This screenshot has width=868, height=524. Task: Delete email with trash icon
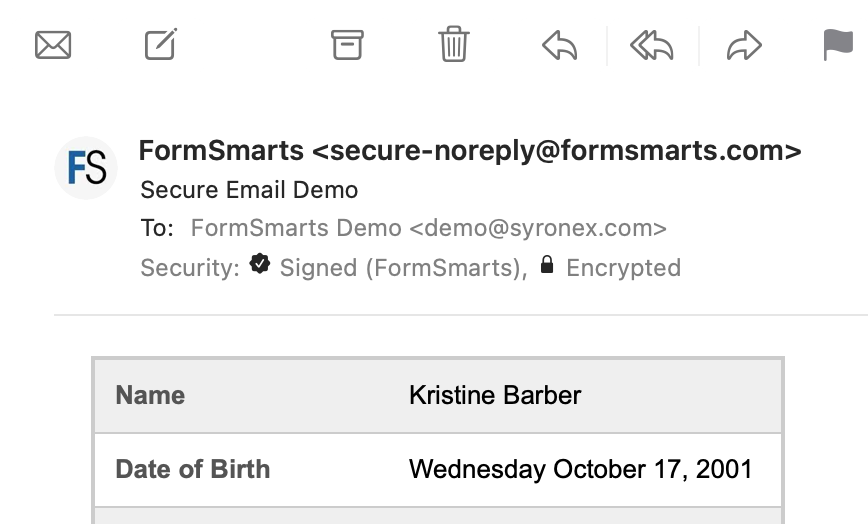click(x=454, y=45)
